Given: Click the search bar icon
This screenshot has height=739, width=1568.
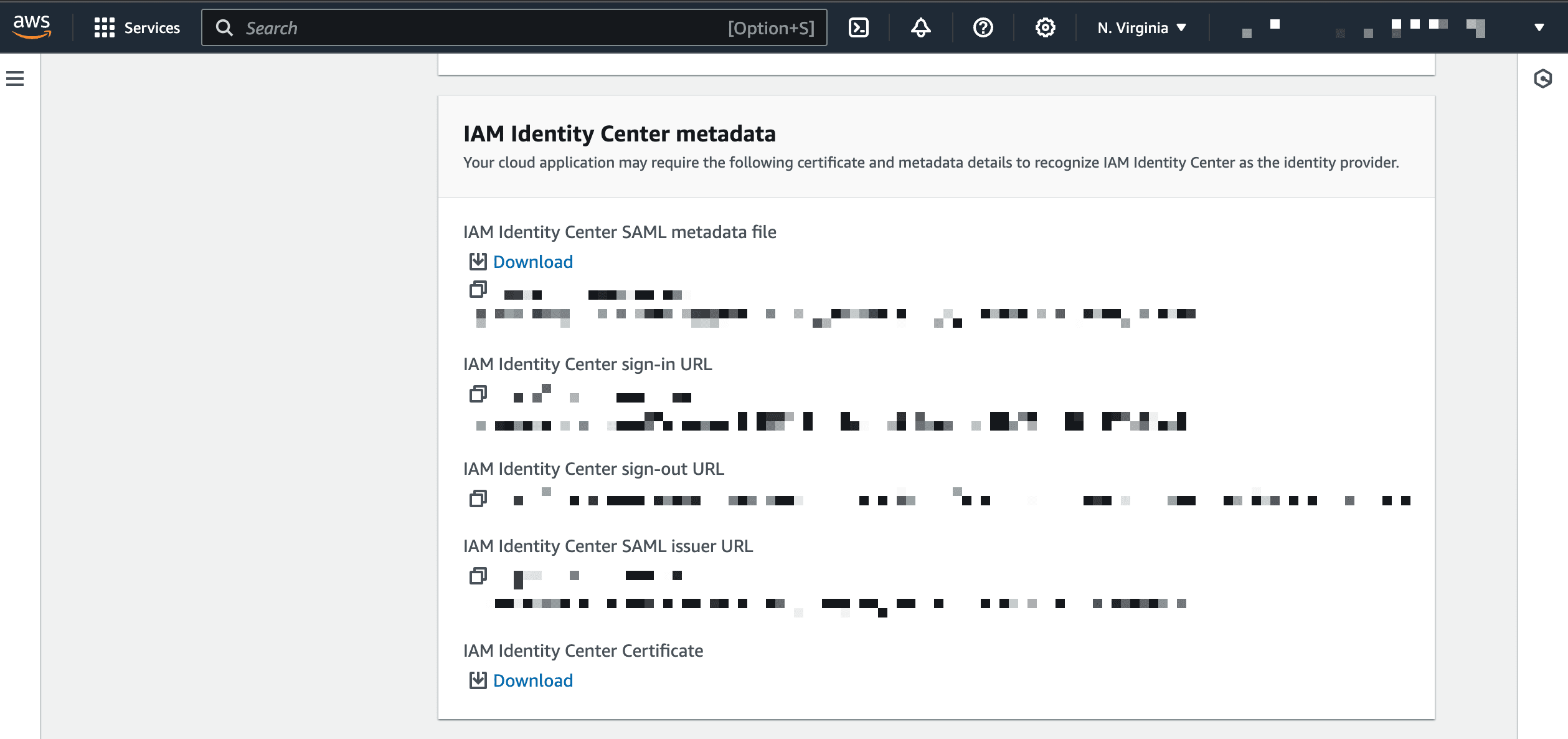Looking at the screenshot, I should coord(224,27).
